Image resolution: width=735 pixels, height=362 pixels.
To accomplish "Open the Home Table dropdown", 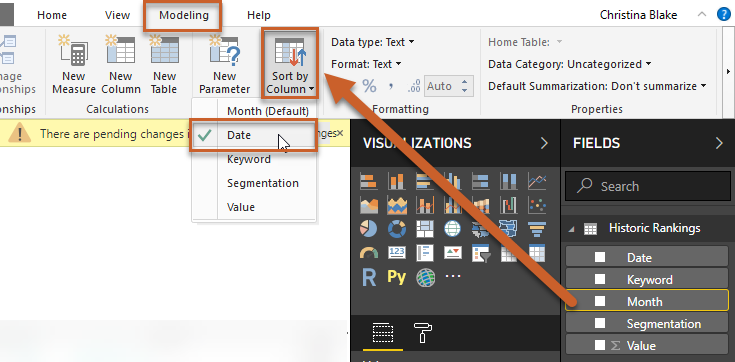I will coord(525,42).
